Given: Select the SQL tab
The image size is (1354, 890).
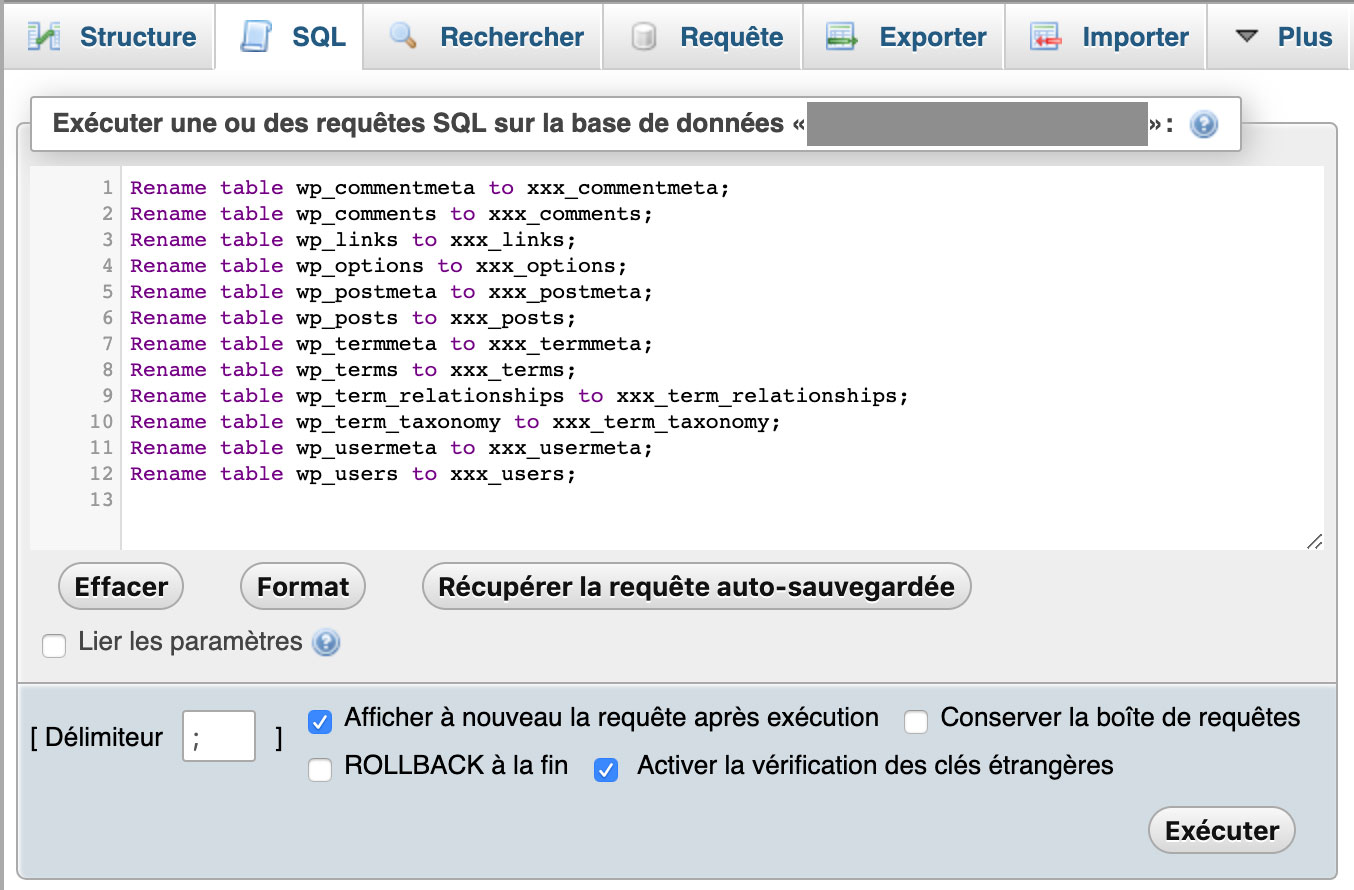Looking at the screenshot, I should (x=289, y=37).
